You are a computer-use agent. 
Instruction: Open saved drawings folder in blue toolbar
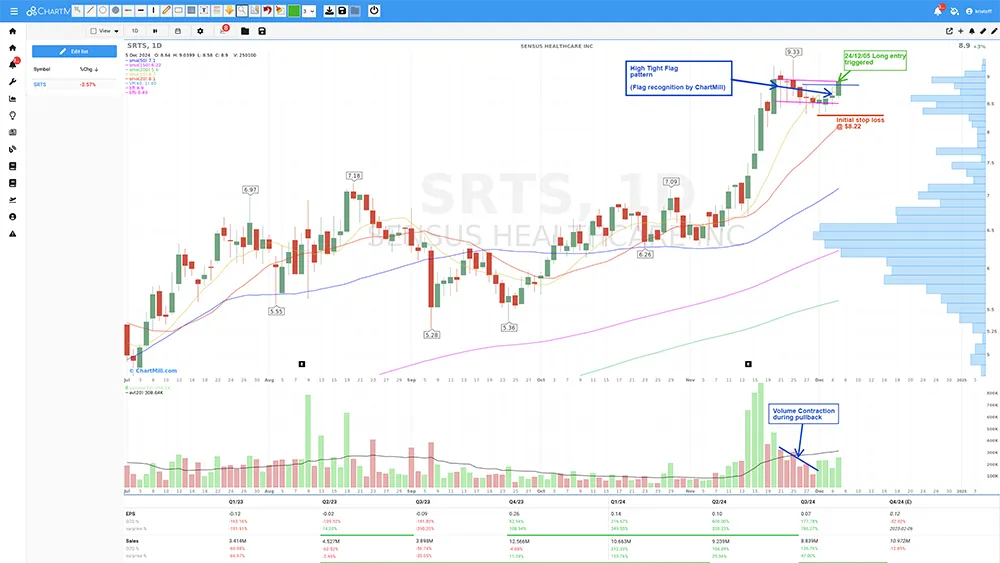coord(355,11)
